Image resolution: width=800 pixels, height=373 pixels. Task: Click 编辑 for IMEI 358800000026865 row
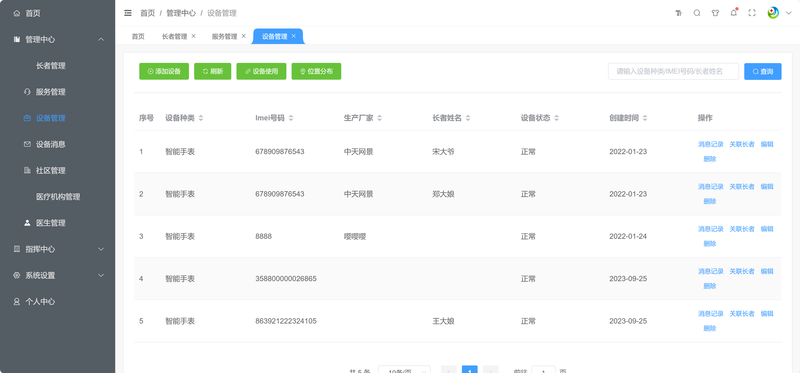pos(767,271)
